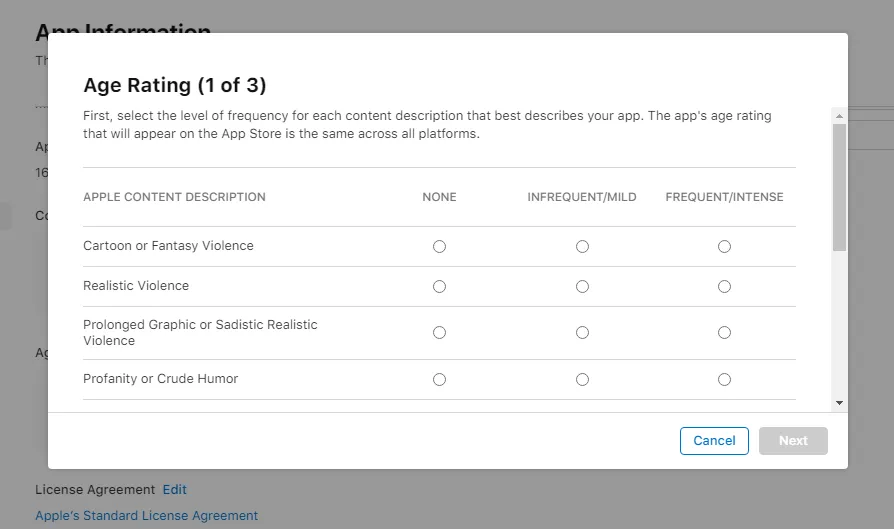The height and width of the screenshot is (529, 894).
Task: Open Apple's Standard License Agreement link
Action: click(147, 516)
